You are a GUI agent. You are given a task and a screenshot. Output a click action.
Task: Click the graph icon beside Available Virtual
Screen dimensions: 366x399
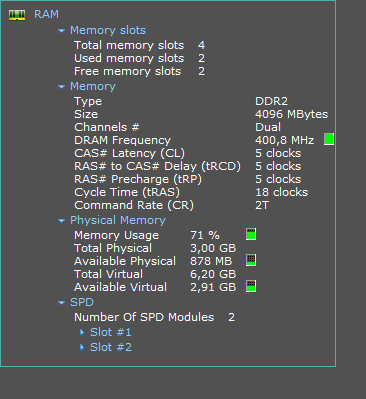(251, 286)
